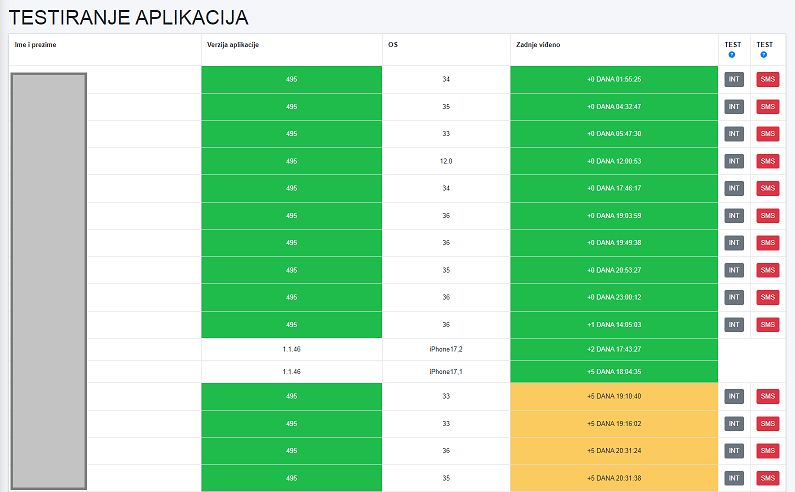Click INT button in the +1 DANA 14:05:03 row
795x492 pixels.
pos(734,324)
